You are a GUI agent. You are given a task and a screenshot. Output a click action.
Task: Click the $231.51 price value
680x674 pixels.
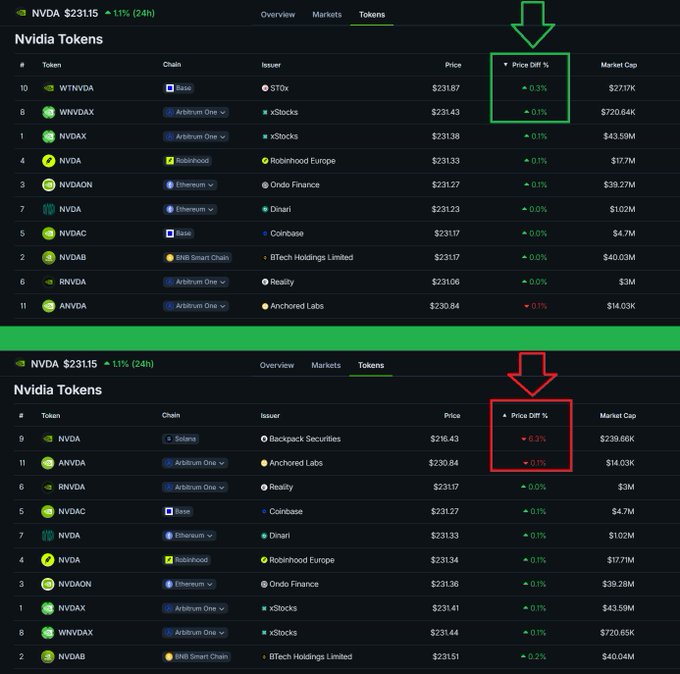(x=445, y=657)
